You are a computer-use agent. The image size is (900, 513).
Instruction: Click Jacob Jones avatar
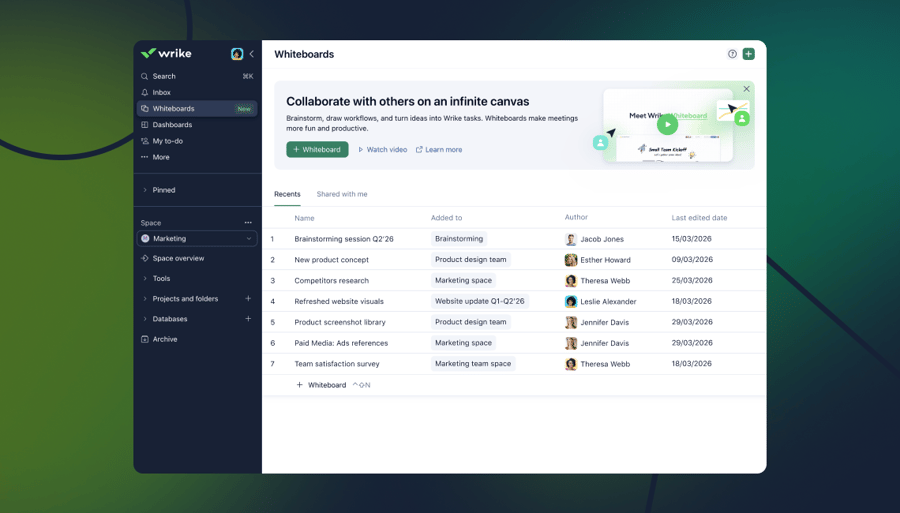pos(571,239)
